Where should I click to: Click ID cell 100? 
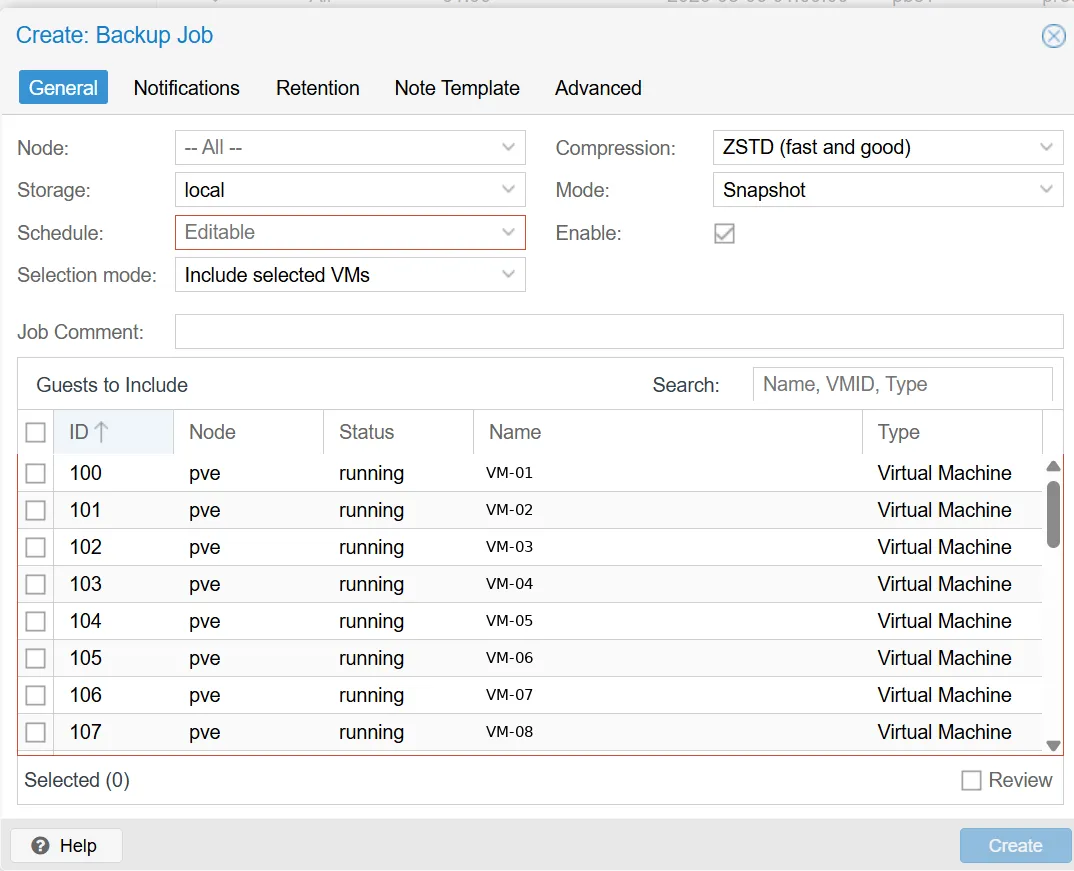click(86, 473)
